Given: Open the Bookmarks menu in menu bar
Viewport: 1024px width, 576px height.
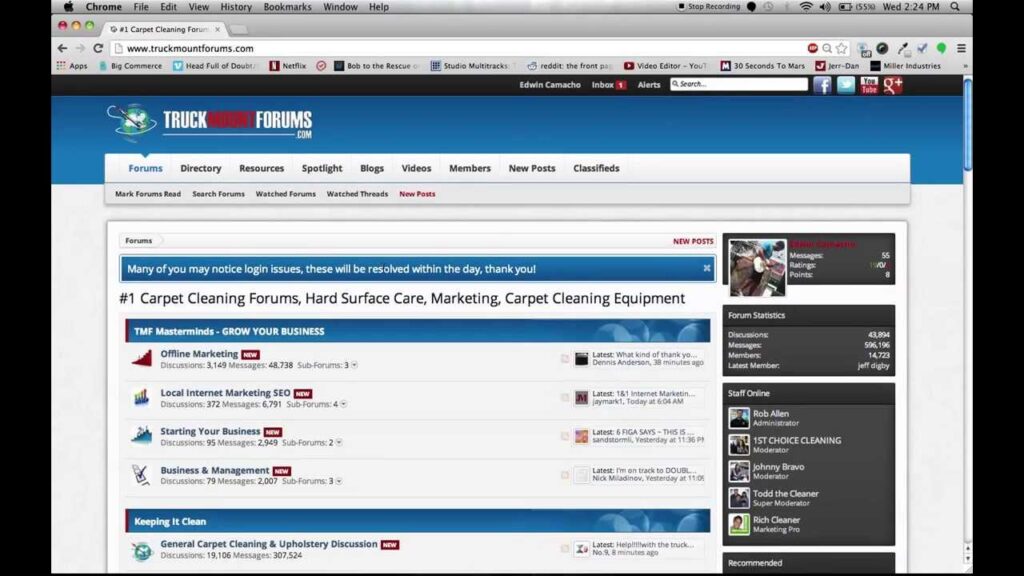Looking at the screenshot, I should point(287,7).
